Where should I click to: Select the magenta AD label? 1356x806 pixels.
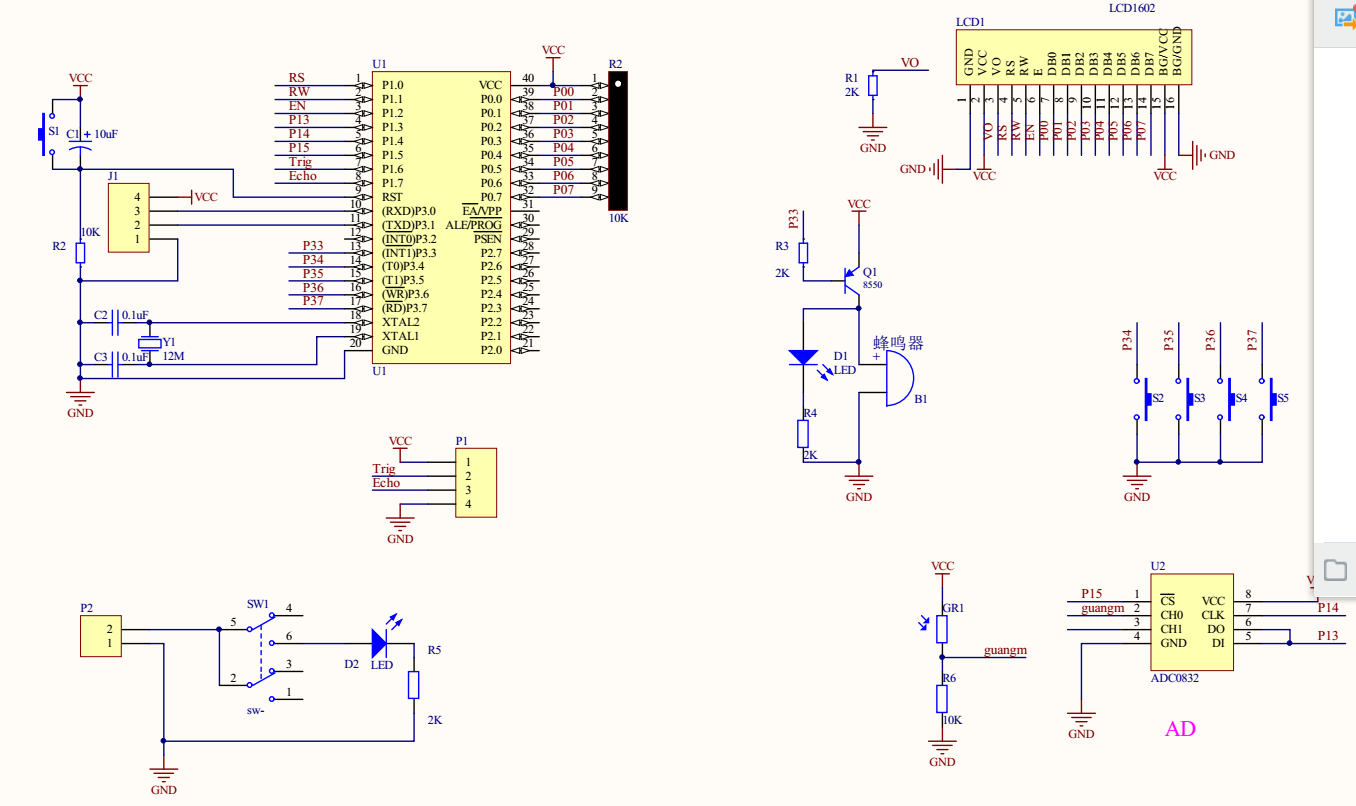click(x=1180, y=728)
